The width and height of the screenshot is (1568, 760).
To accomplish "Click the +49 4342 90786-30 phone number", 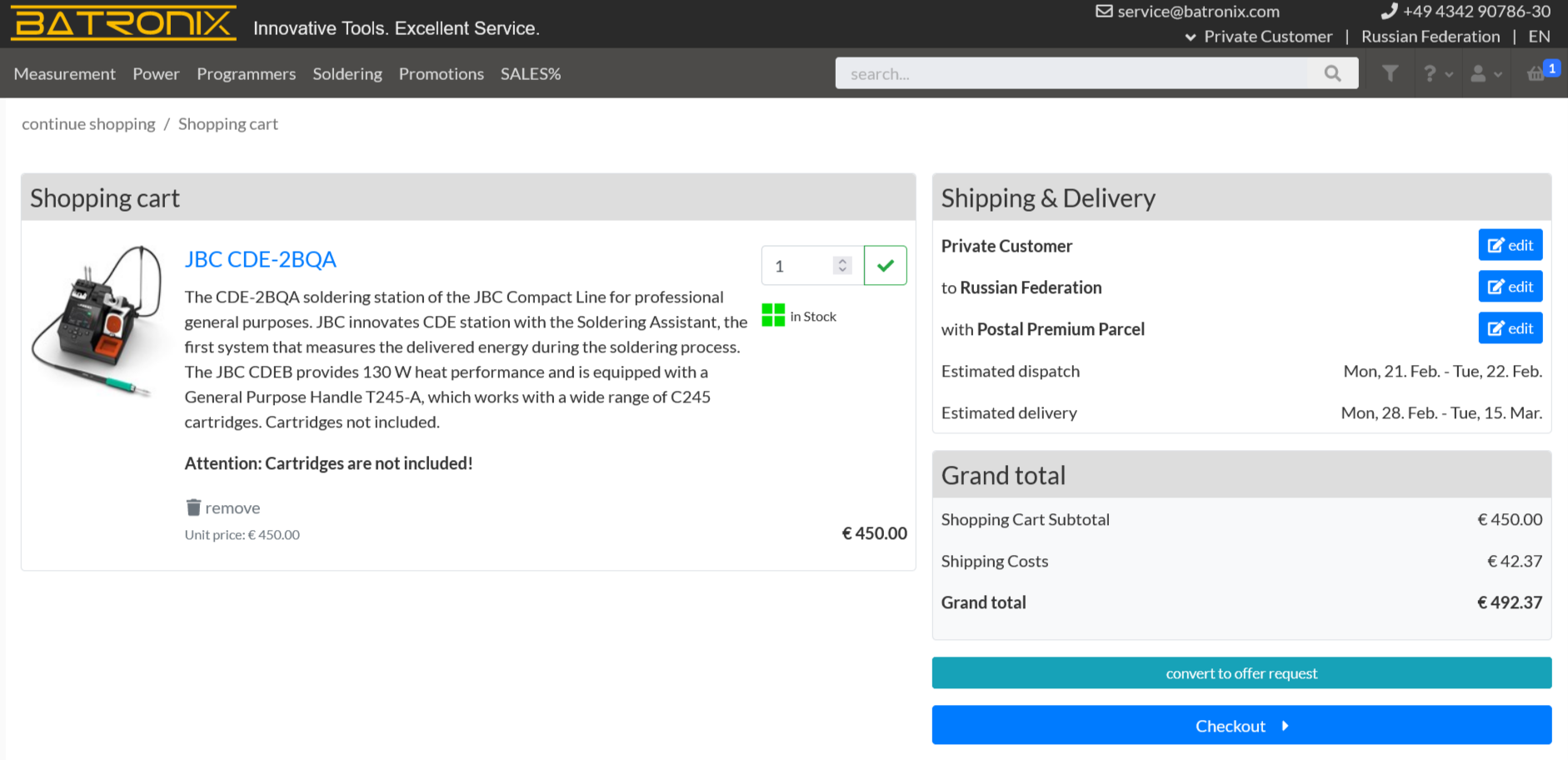I will (x=1476, y=12).
